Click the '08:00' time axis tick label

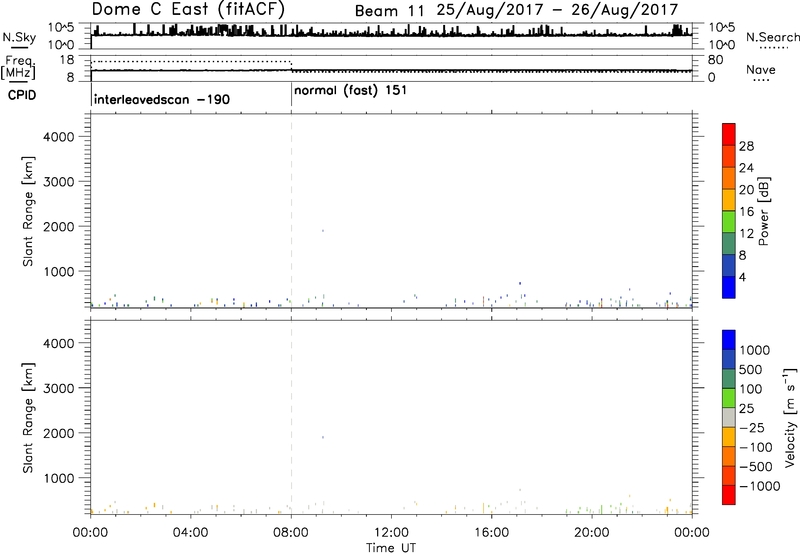click(291, 533)
